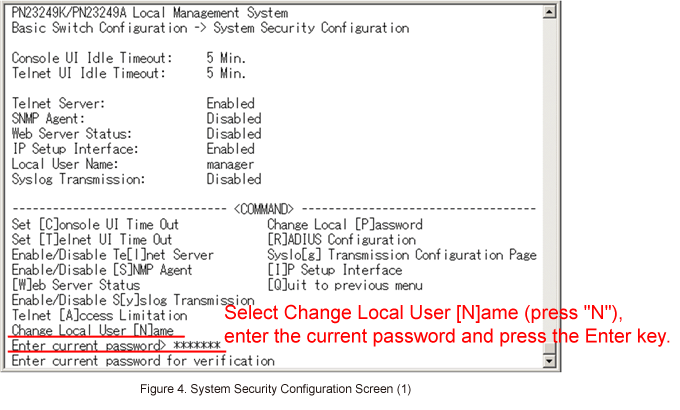Click the Telnet Server Enabled status value
The width and height of the screenshot is (680, 410).
point(230,103)
